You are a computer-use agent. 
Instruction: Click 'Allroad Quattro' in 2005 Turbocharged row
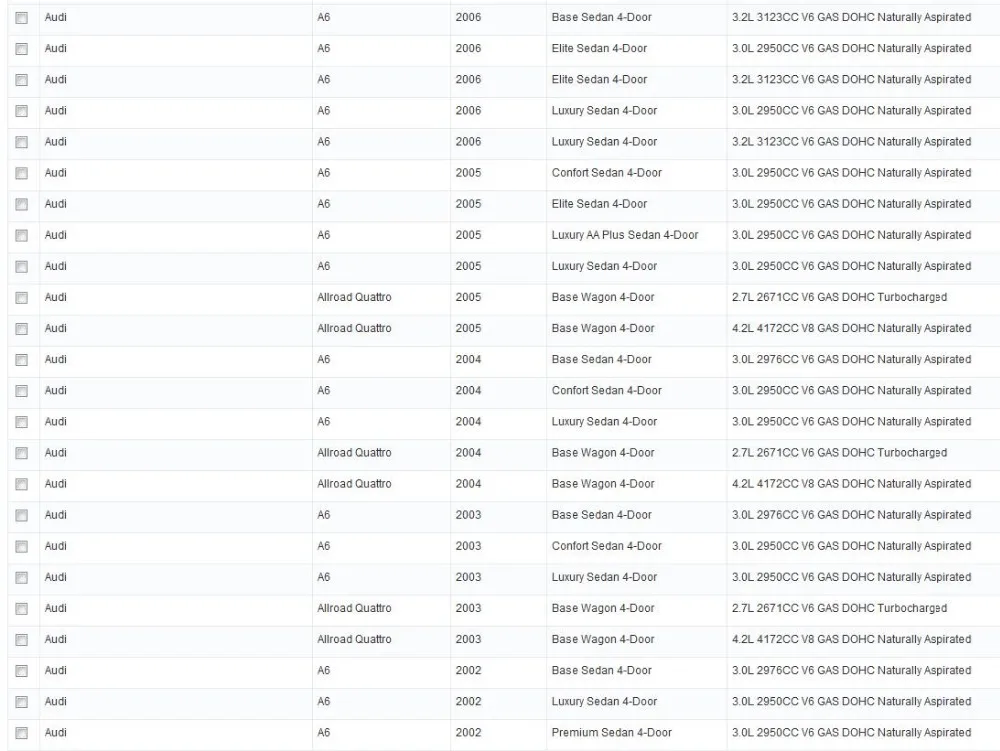click(x=355, y=297)
